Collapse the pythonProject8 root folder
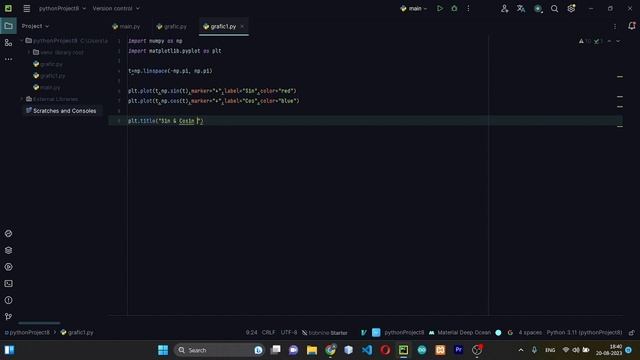Image resolution: width=640 pixels, height=360 pixels. (x=22, y=41)
